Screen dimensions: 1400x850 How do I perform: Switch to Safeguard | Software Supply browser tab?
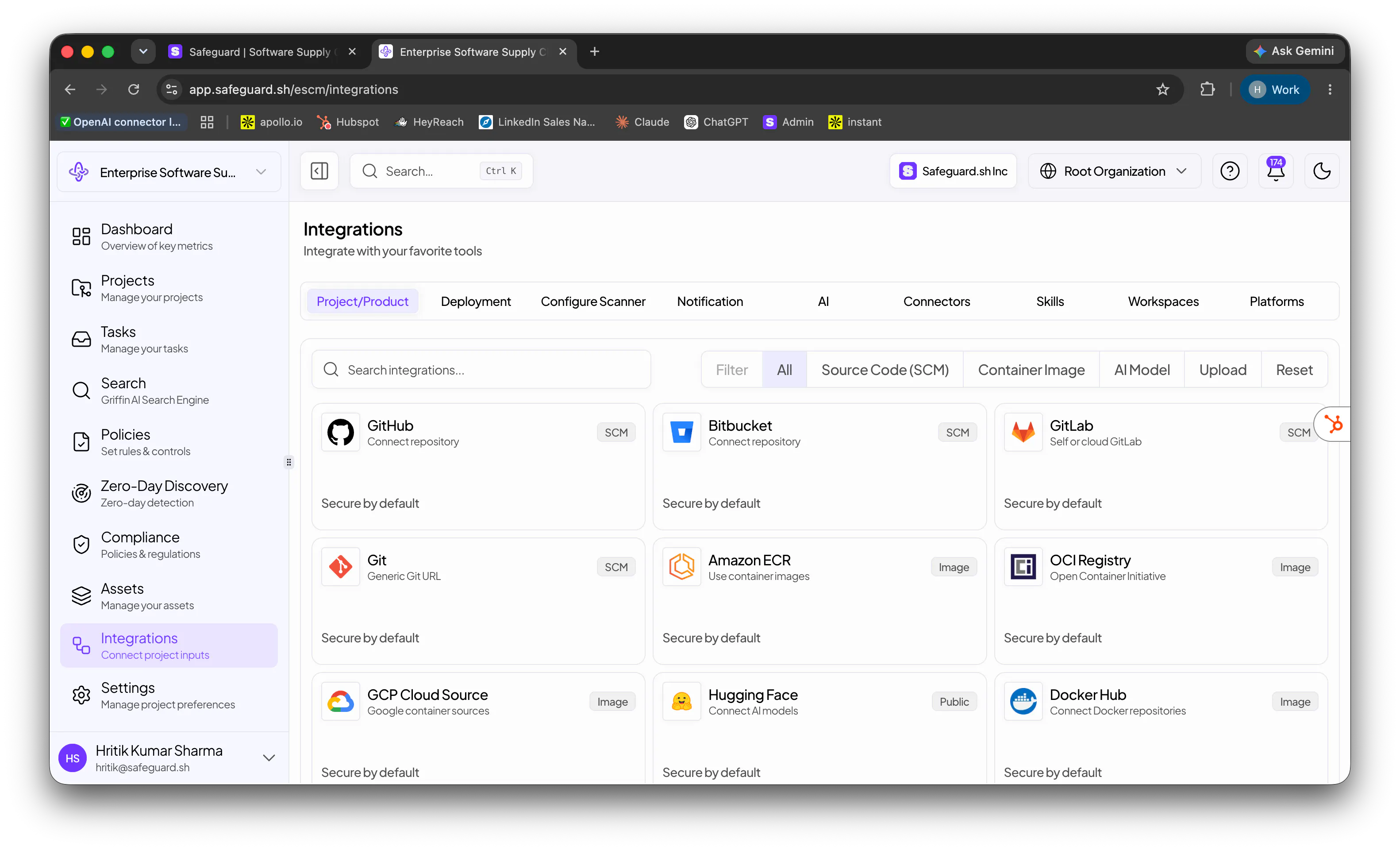click(262, 51)
